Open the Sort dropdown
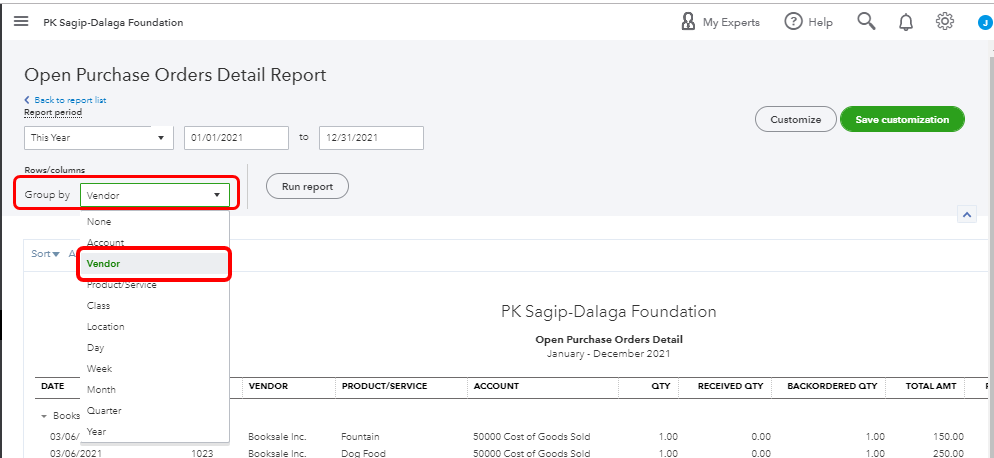 click(x=45, y=254)
